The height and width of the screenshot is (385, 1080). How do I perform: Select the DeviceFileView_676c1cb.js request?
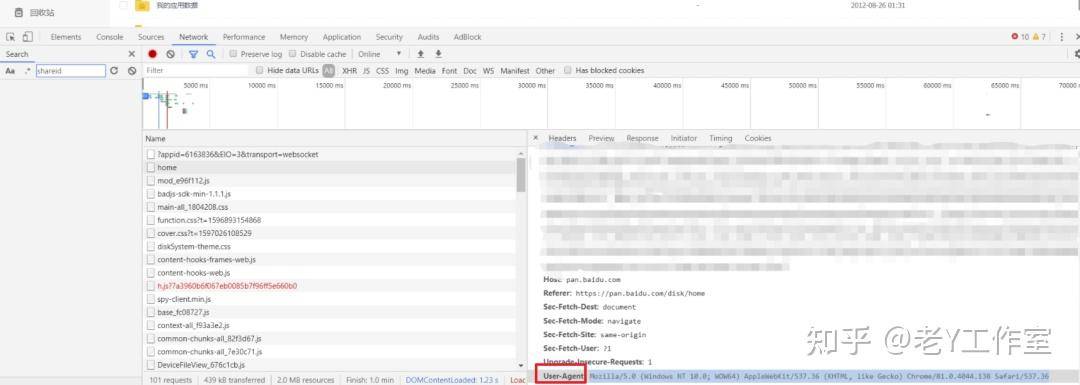point(329,365)
